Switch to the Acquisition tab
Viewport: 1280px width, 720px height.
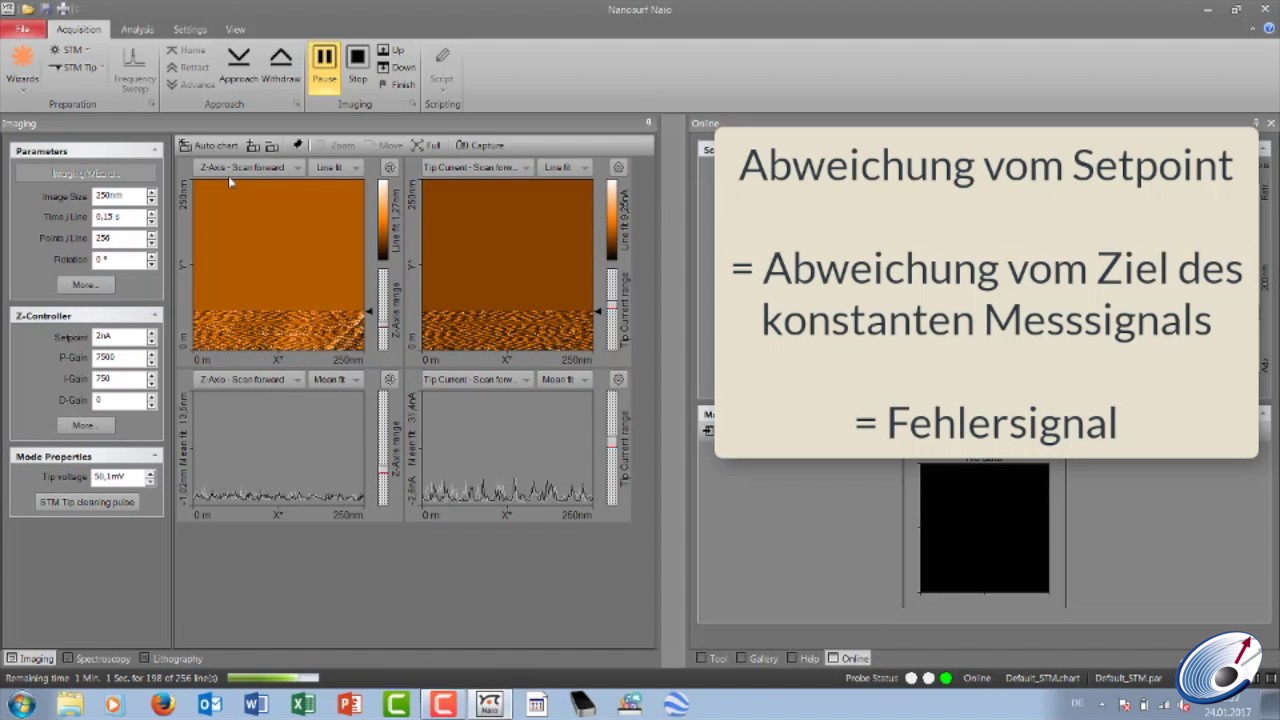(x=78, y=29)
